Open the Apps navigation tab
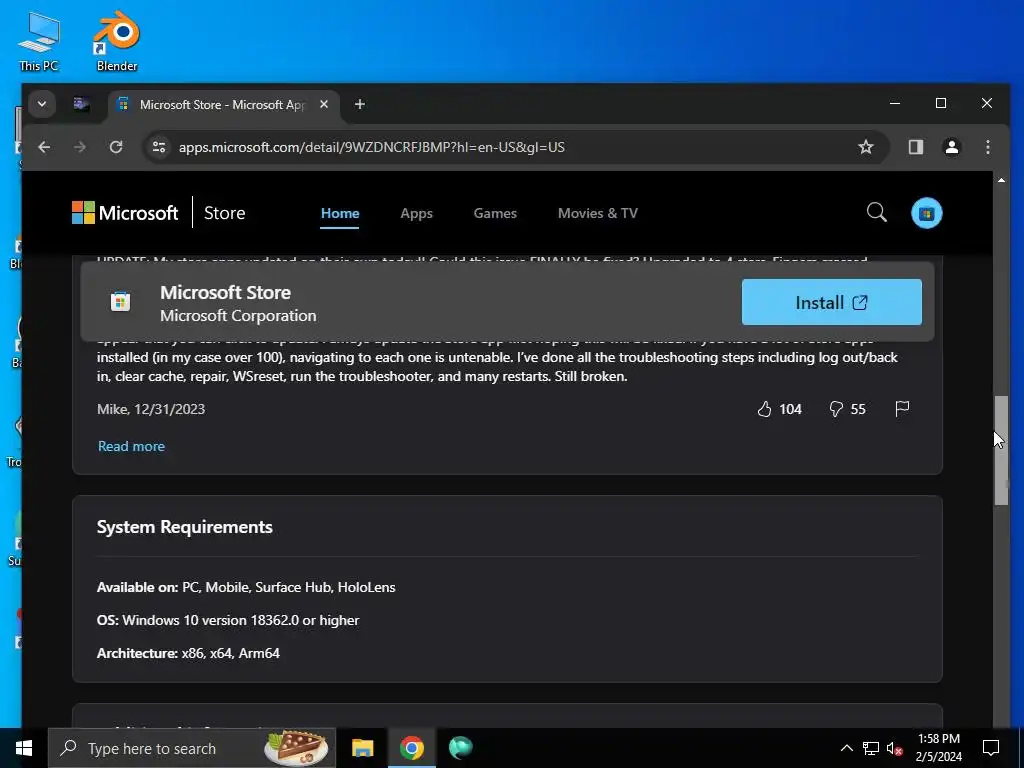This screenshot has width=1024, height=768. coord(416,213)
